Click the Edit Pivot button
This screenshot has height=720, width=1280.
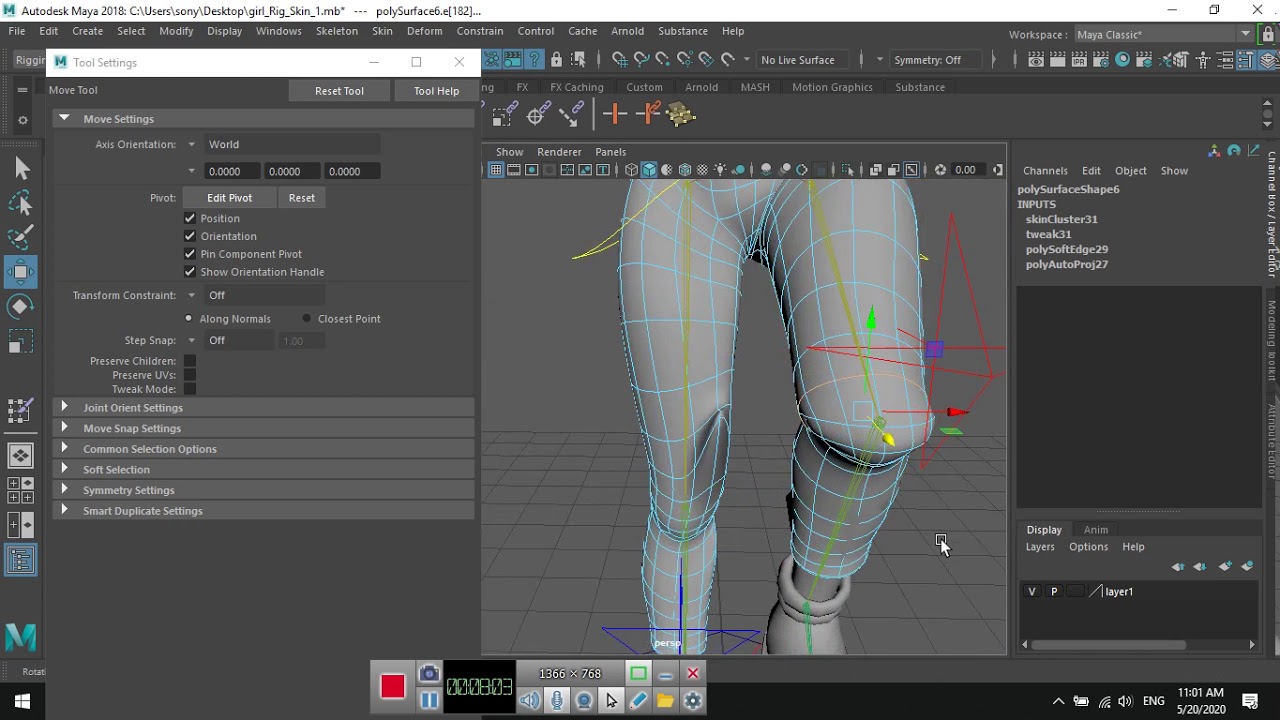[x=229, y=198]
